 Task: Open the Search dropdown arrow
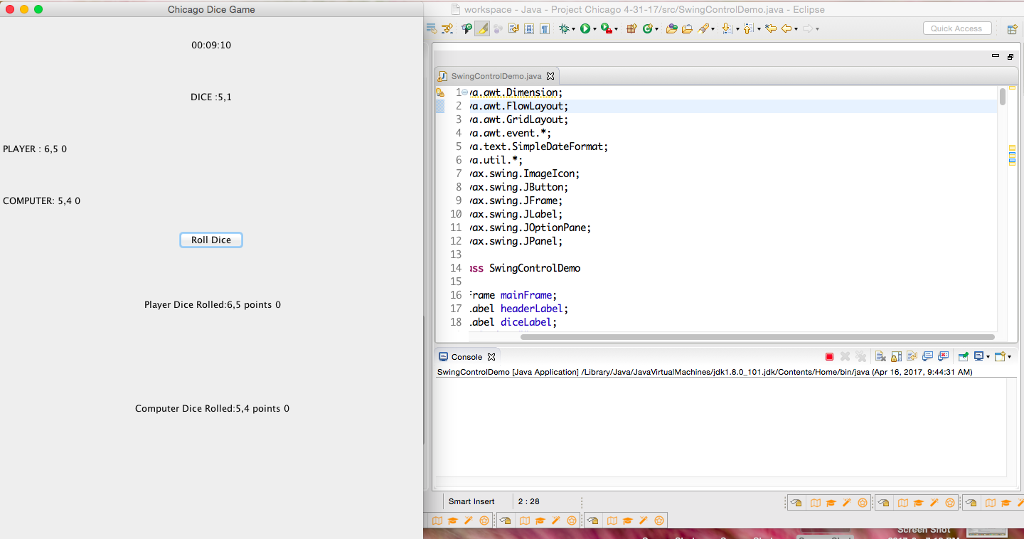pyautogui.click(x=712, y=29)
